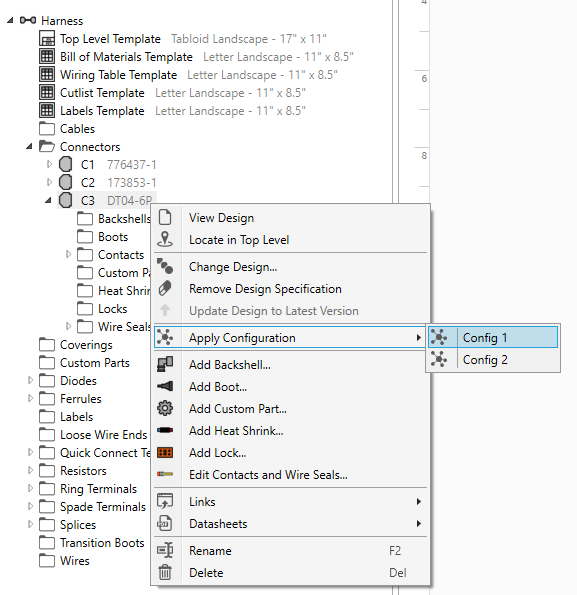Screen dimensions: 577x595
Task: Expand the Ferrules folder
Action: [30, 398]
